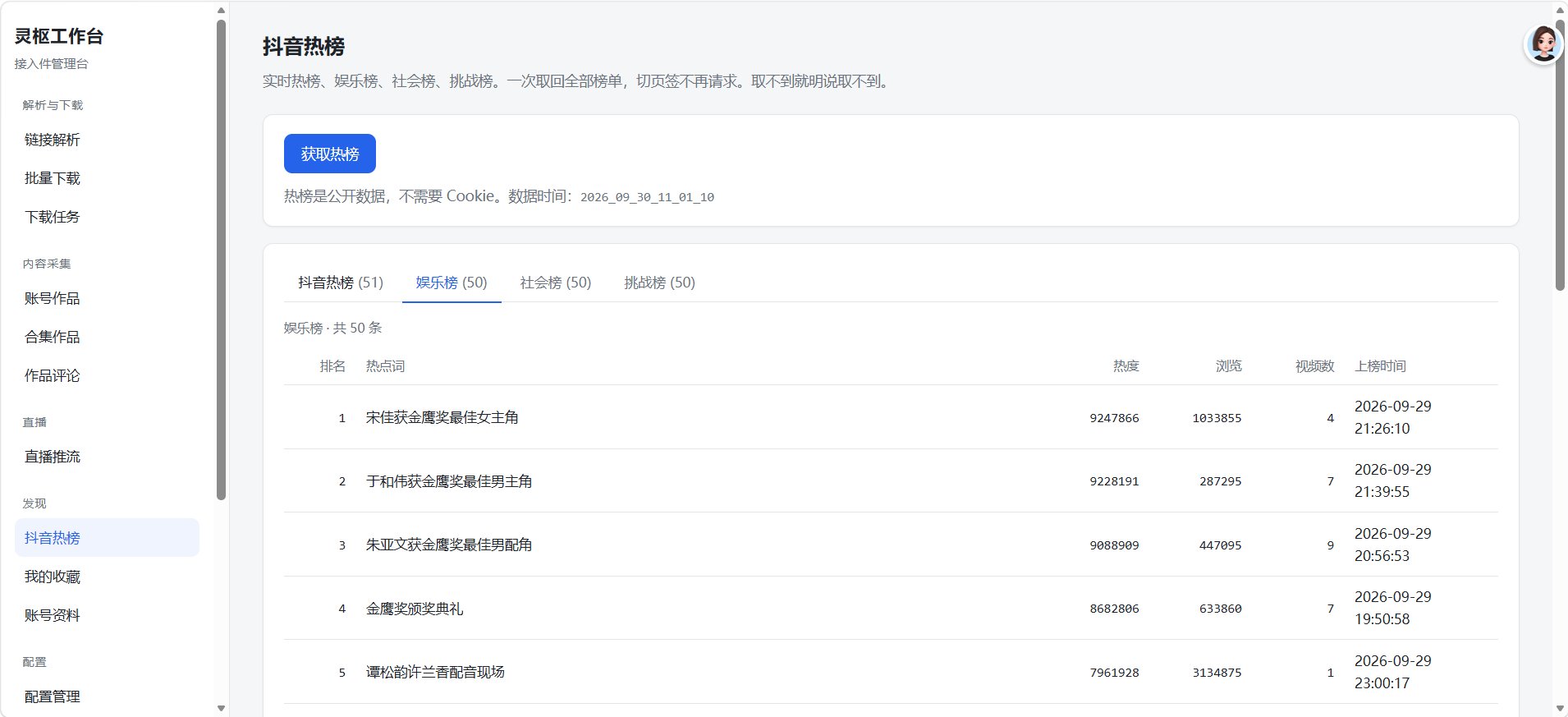Image resolution: width=1568 pixels, height=717 pixels.
Task: Click the 视频数 column header
Action: tap(1314, 366)
